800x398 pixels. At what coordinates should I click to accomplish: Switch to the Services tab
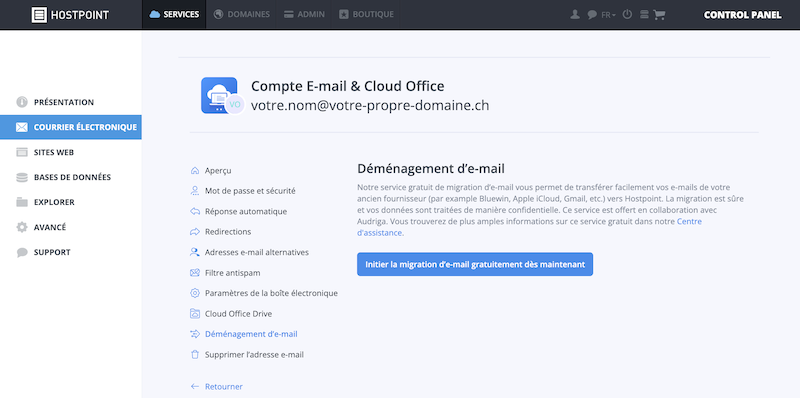[174, 14]
